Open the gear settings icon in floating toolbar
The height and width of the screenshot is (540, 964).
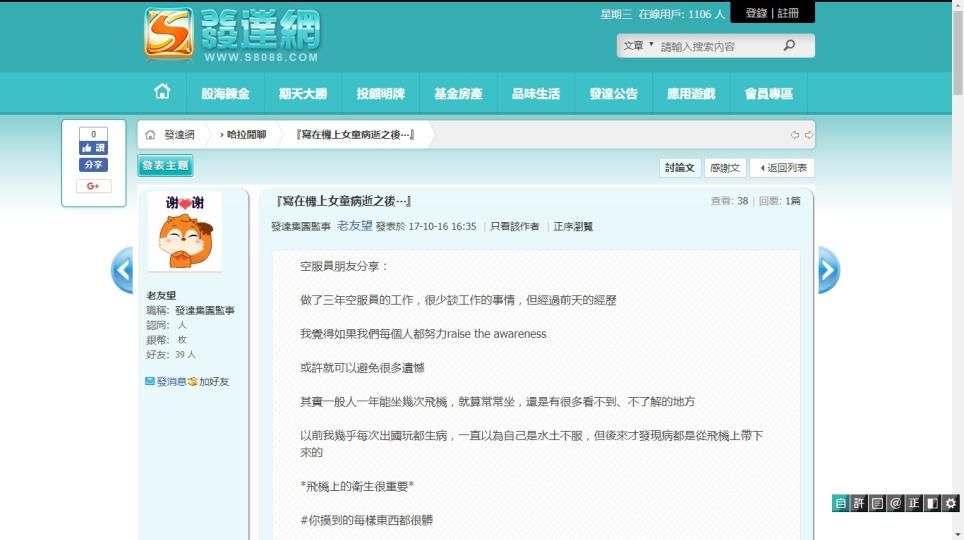tap(951, 504)
